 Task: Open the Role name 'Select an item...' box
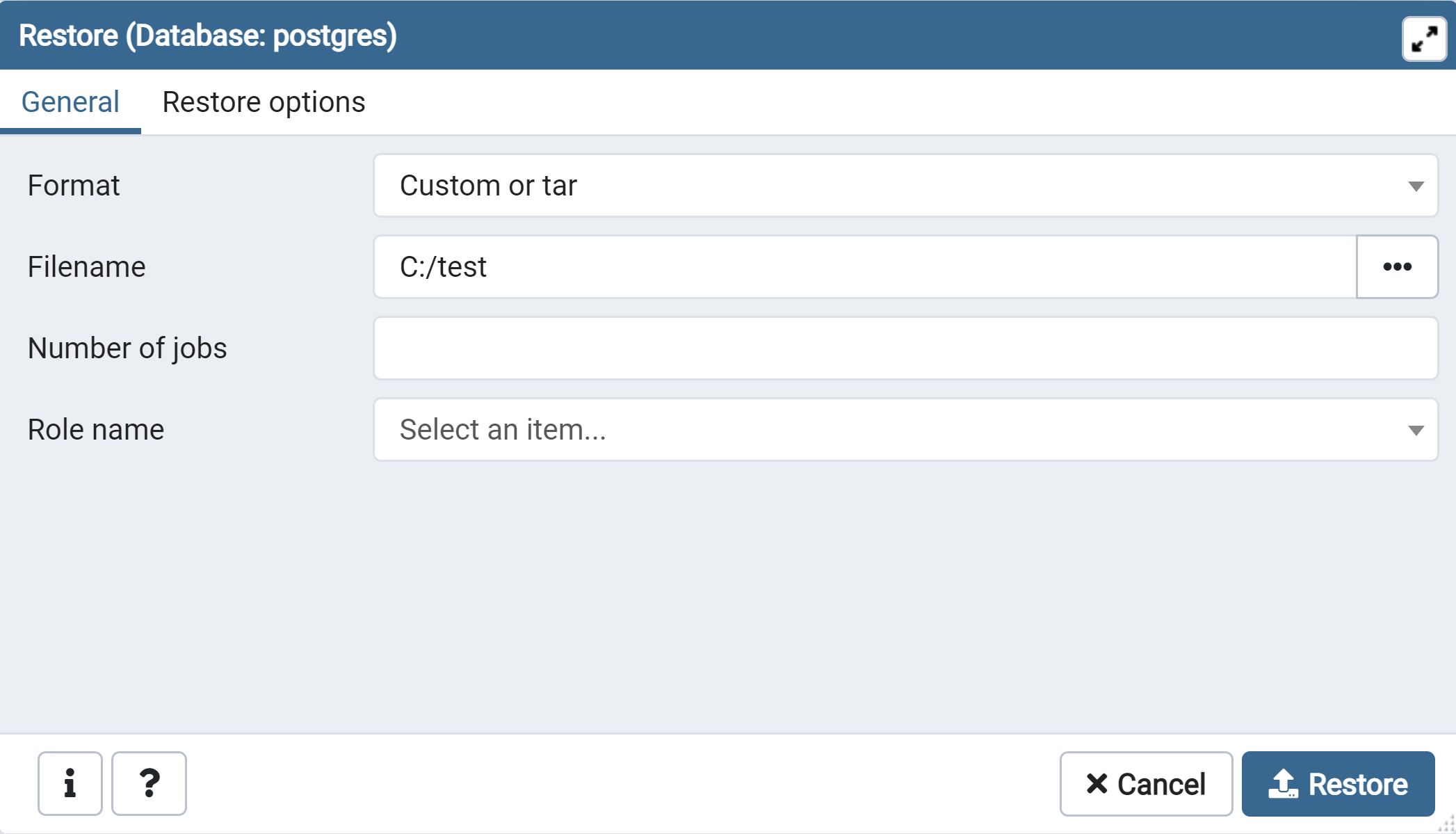(890, 430)
